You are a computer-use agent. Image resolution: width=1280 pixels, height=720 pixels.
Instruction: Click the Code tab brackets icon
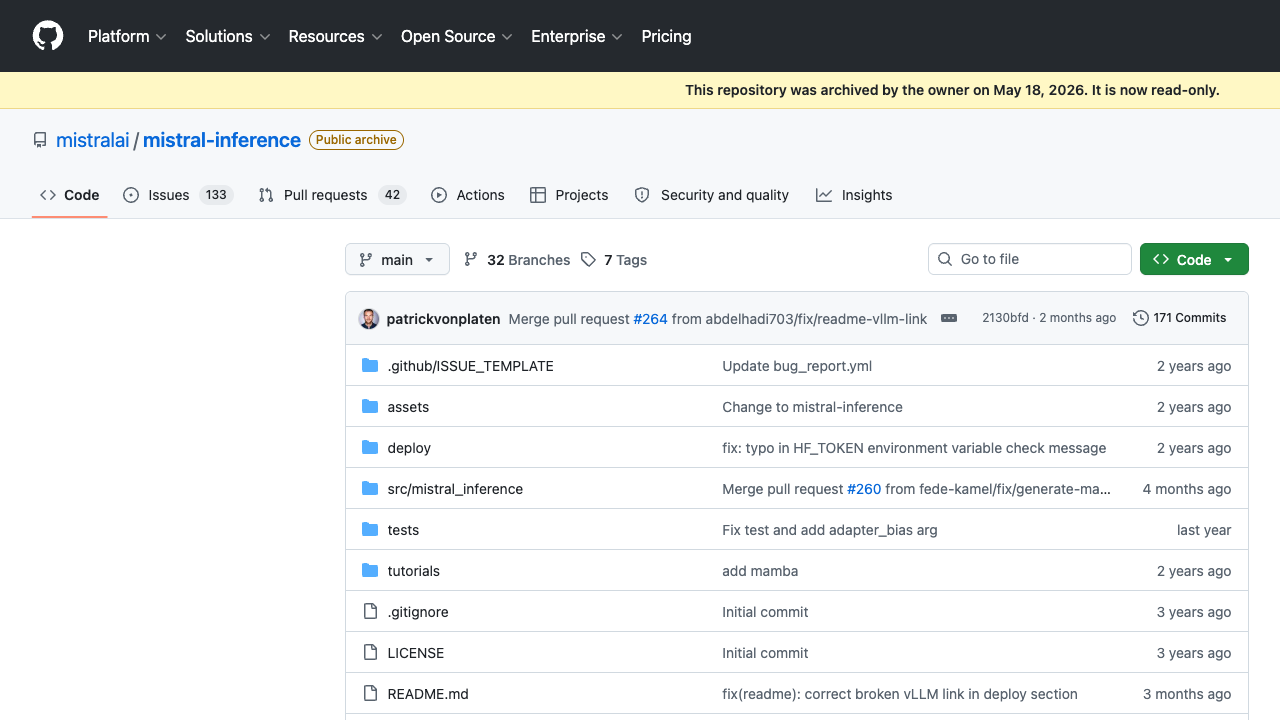[48, 195]
